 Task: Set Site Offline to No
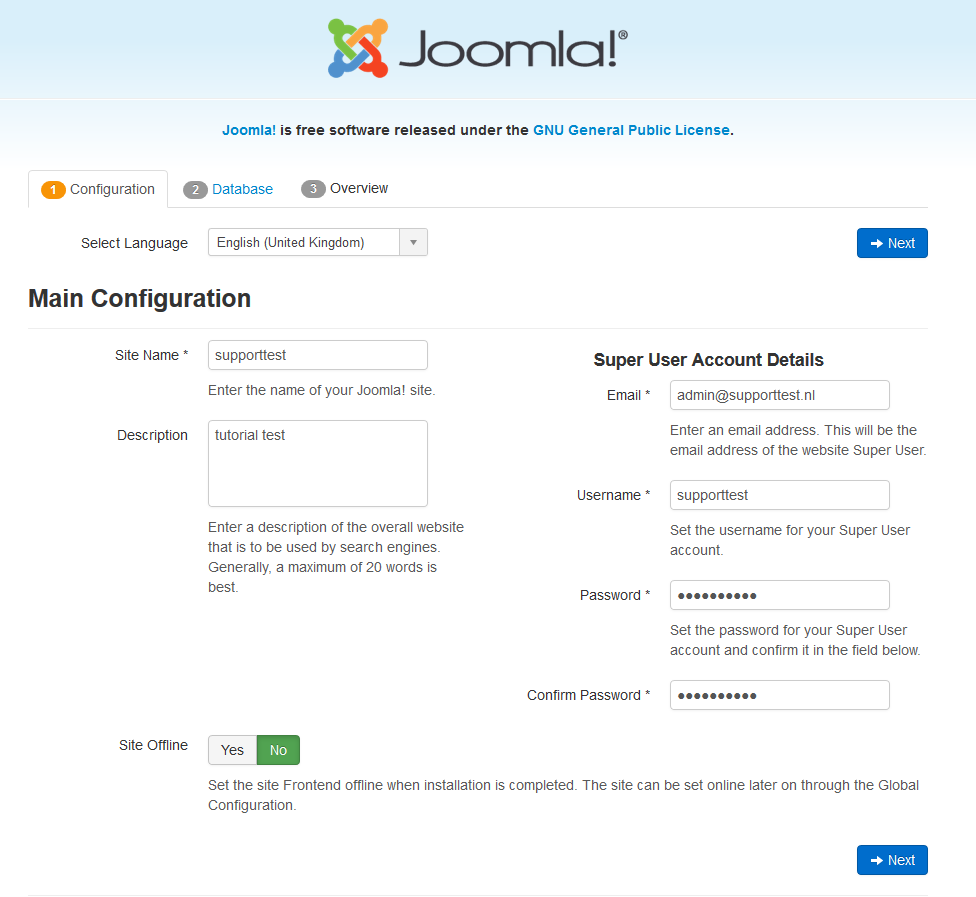pos(278,750)
